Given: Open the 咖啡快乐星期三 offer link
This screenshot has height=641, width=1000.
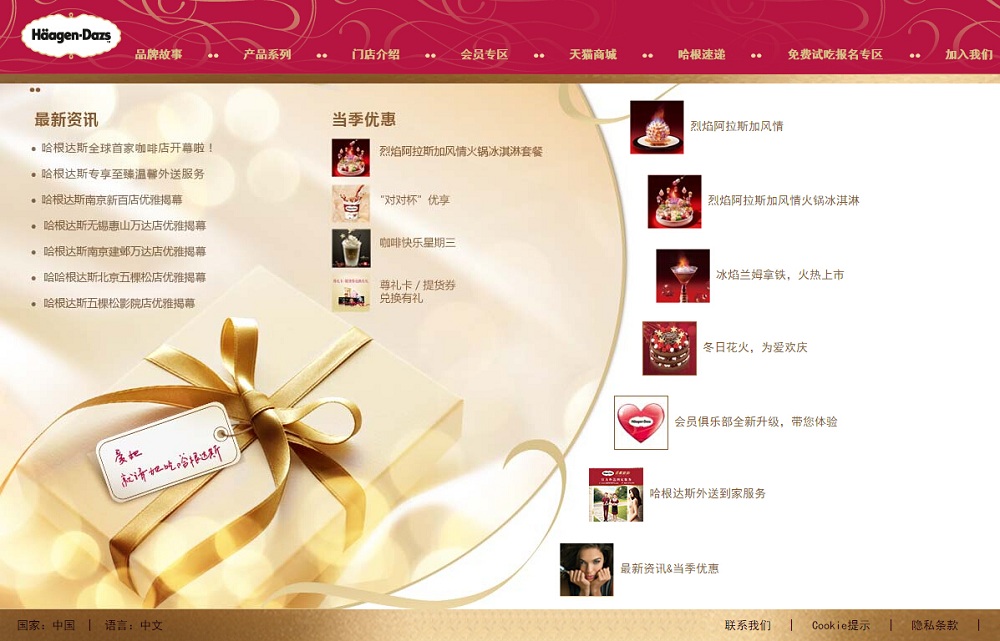Looking at the screenshot, I should coord(418,242).
